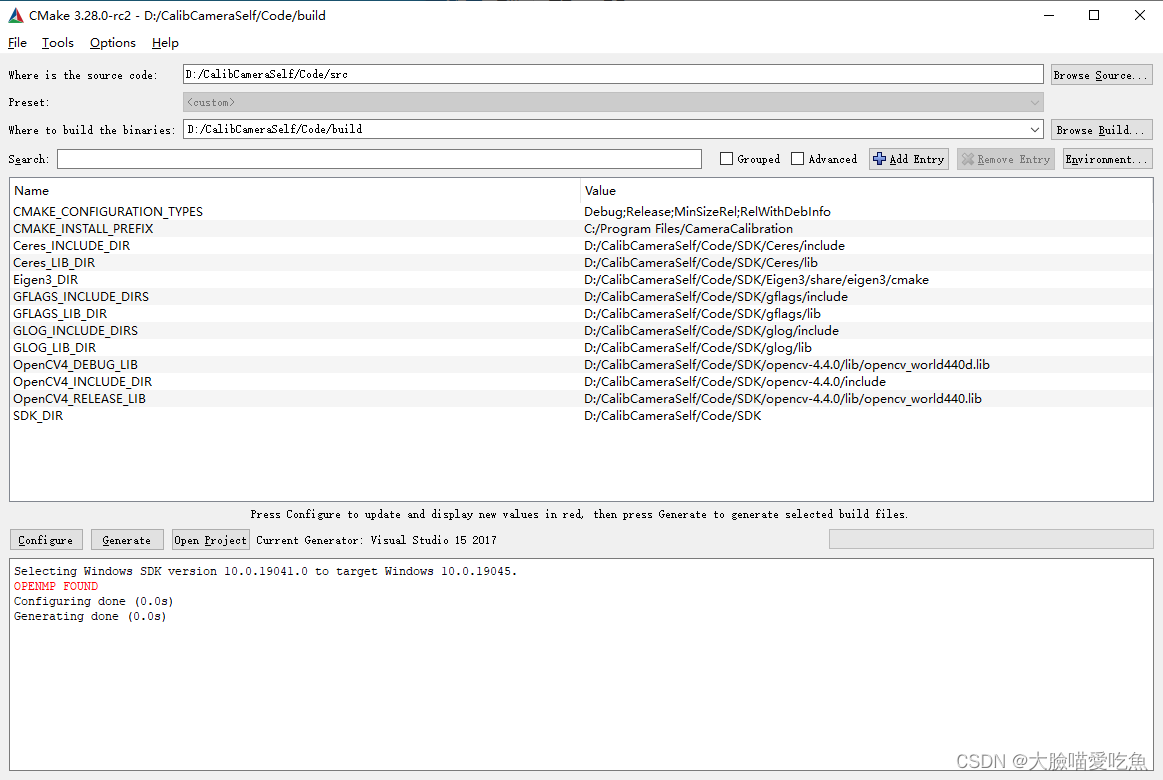Click value D:/CalibCameraSelf/Code/SDK/Ceres/include
The image size is (1163, 780).
[714, 245]
